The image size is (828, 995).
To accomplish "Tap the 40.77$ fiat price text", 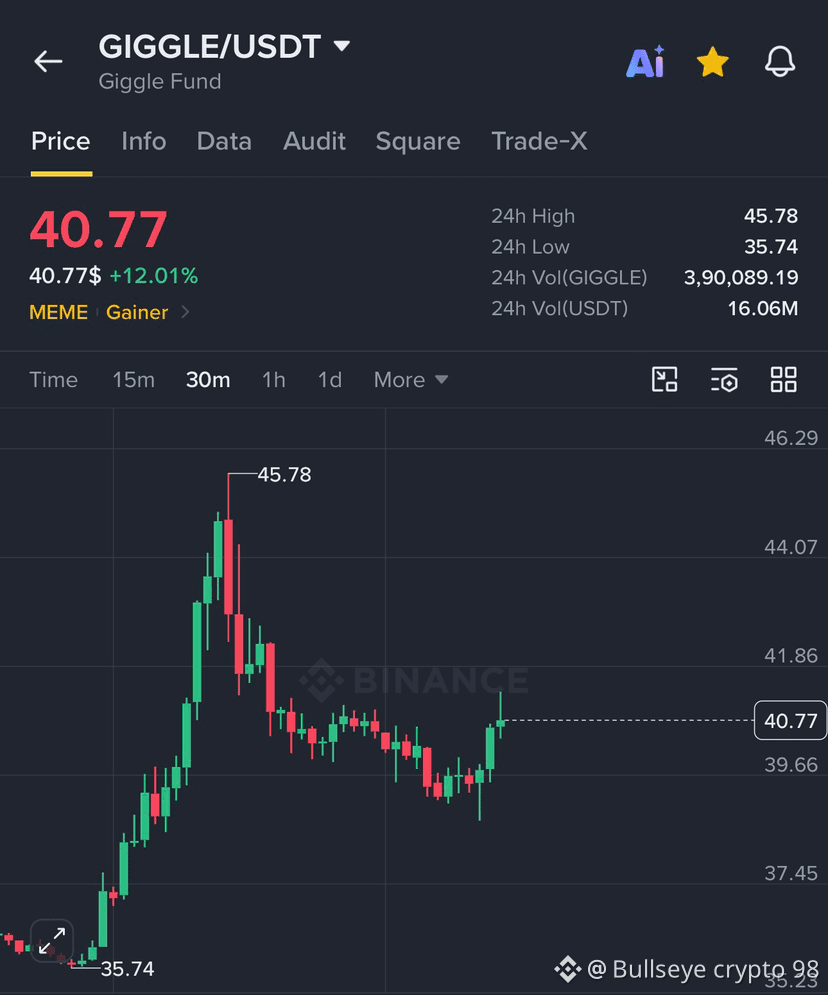I will click(65, 276).
